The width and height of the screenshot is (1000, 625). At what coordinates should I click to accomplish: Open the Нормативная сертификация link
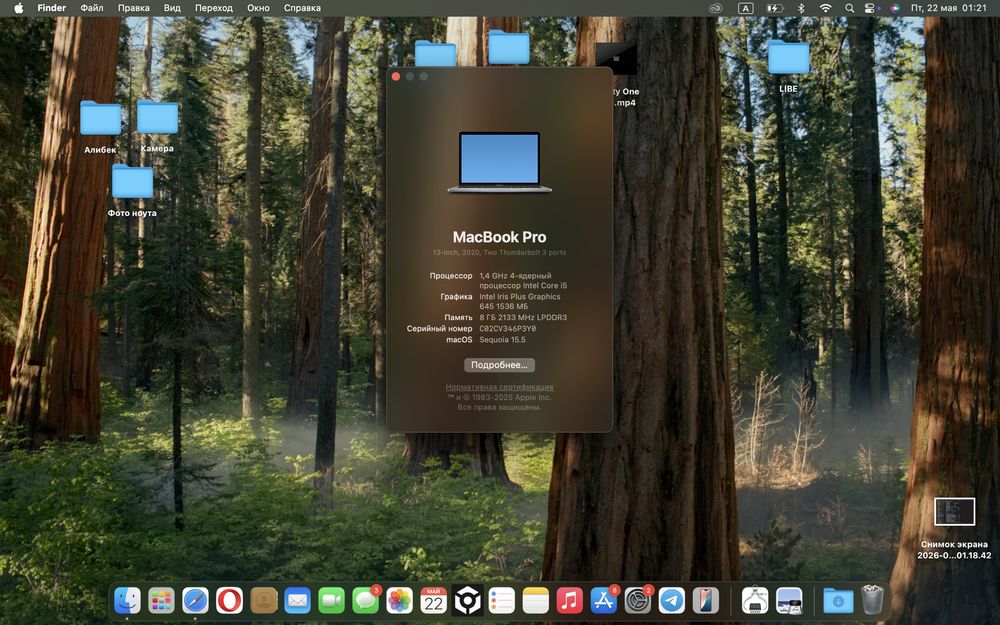tap(499, 387)
